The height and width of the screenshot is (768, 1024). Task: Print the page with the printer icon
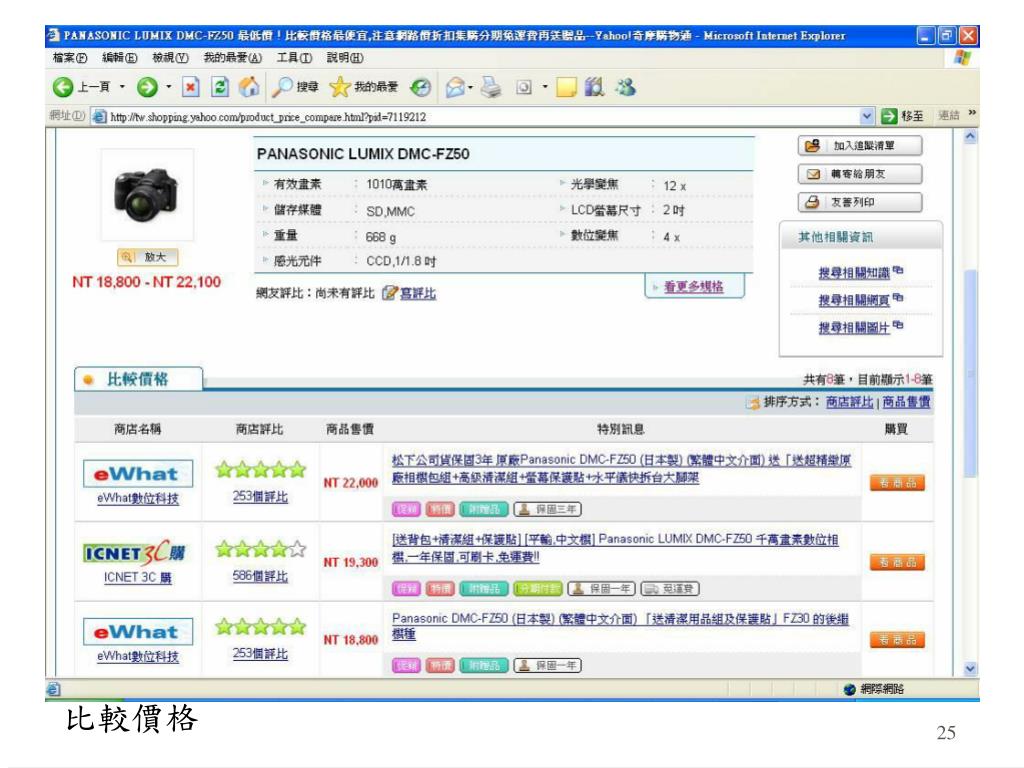[x=491, y=87]
